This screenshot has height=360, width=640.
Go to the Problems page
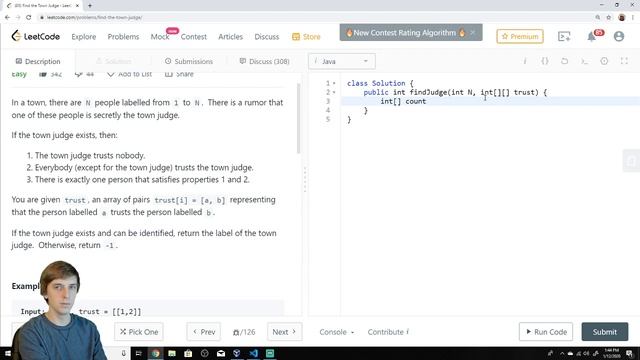[123, 37]
